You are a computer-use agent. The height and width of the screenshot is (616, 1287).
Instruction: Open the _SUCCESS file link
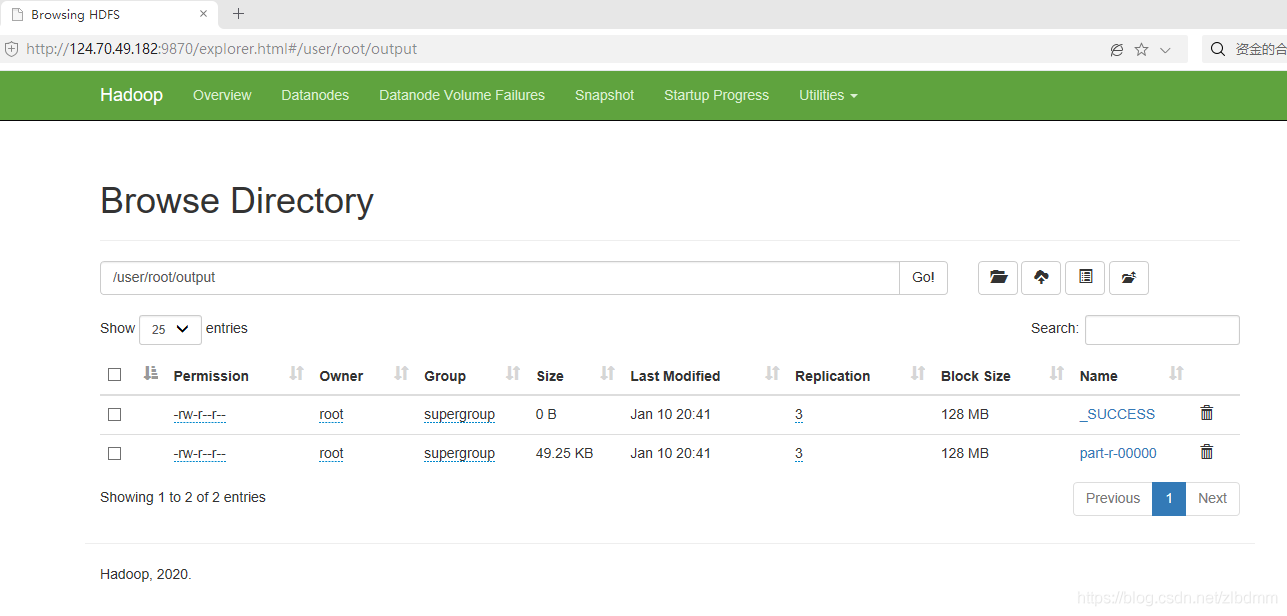pos(1117,414)
